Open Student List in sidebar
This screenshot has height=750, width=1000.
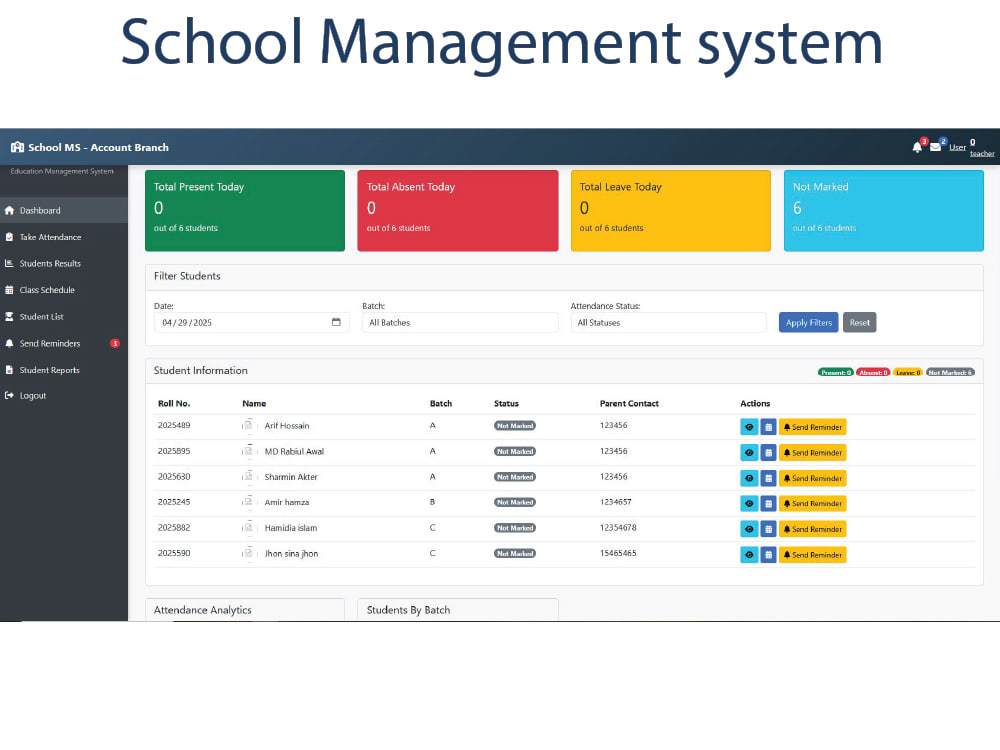[64, 317]
